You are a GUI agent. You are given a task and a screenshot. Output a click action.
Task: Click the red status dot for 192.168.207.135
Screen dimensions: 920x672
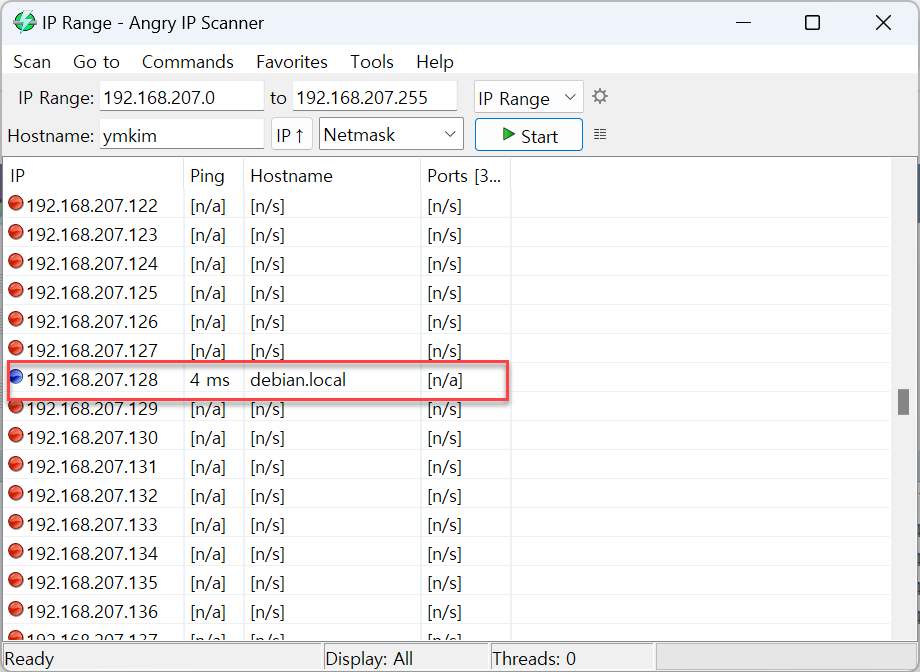click(x=16, y=580)
